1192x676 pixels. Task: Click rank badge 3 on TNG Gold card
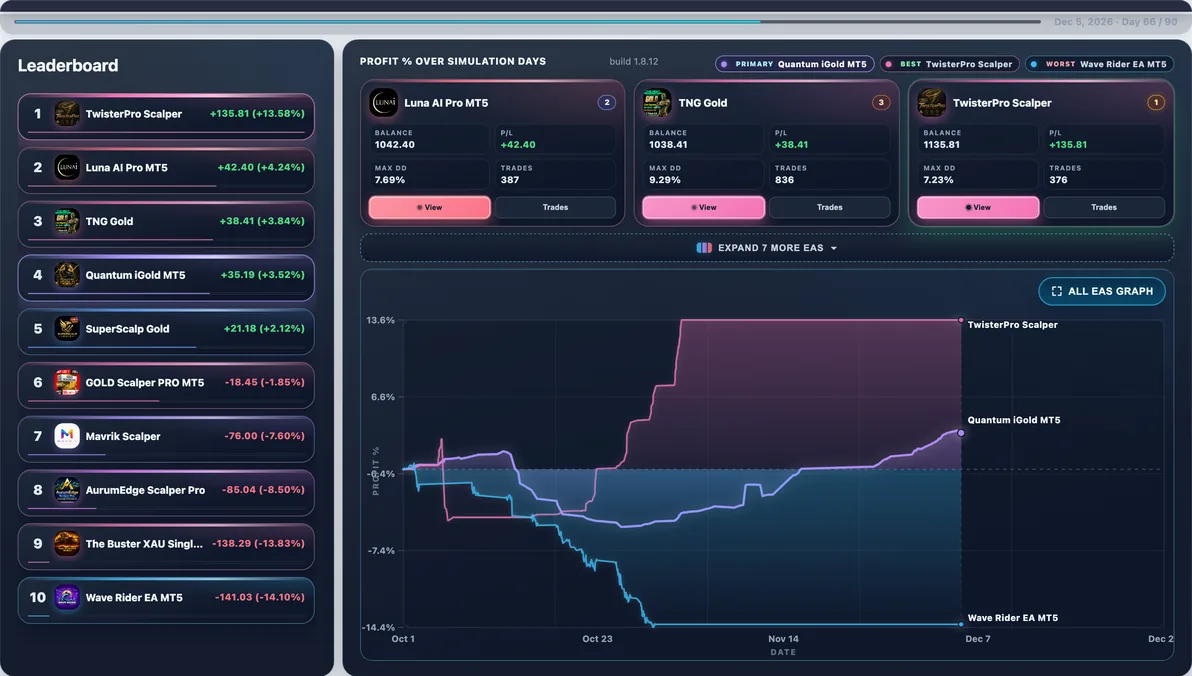(x=881, y=103)
